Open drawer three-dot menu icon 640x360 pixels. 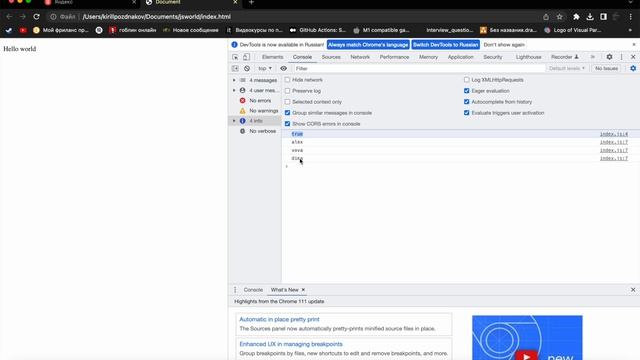click(235, 290)
